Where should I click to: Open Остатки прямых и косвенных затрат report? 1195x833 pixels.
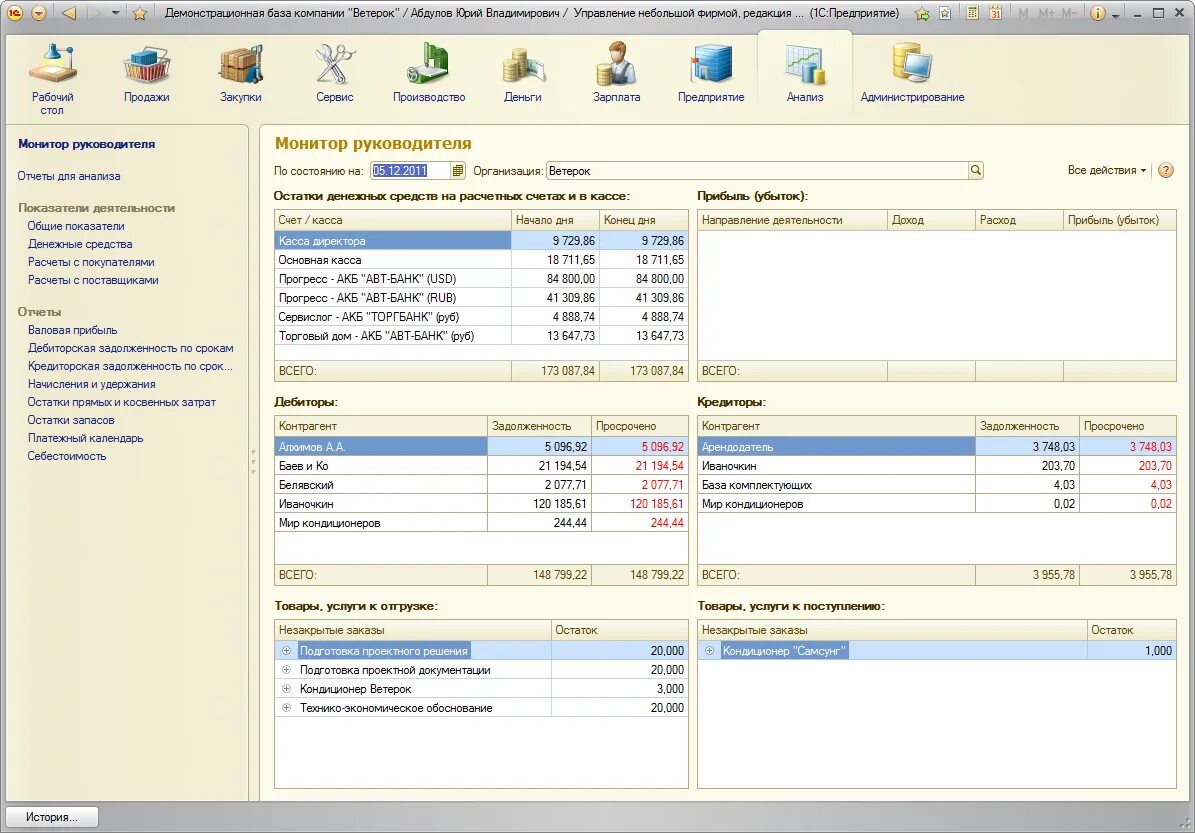(121, 402)
